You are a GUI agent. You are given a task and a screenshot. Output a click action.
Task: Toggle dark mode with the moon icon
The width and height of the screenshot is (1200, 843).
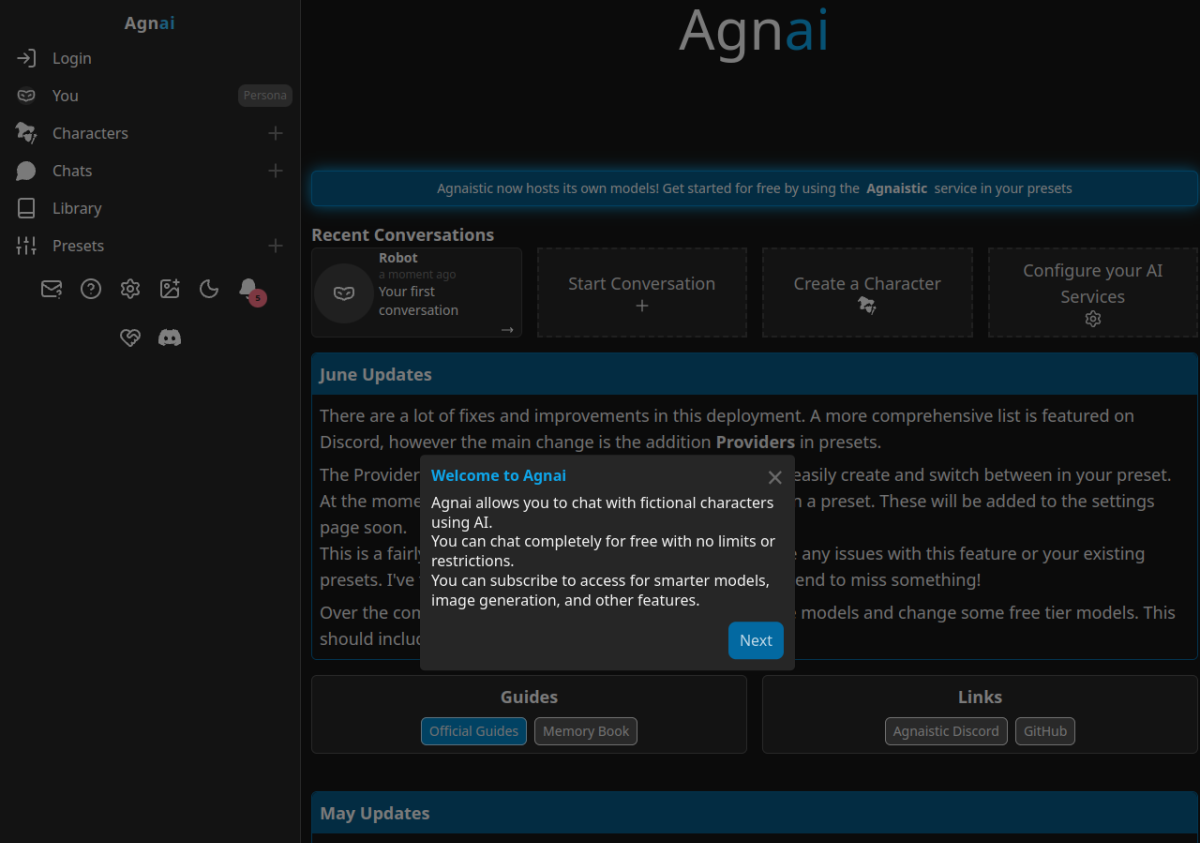[209, 289]
